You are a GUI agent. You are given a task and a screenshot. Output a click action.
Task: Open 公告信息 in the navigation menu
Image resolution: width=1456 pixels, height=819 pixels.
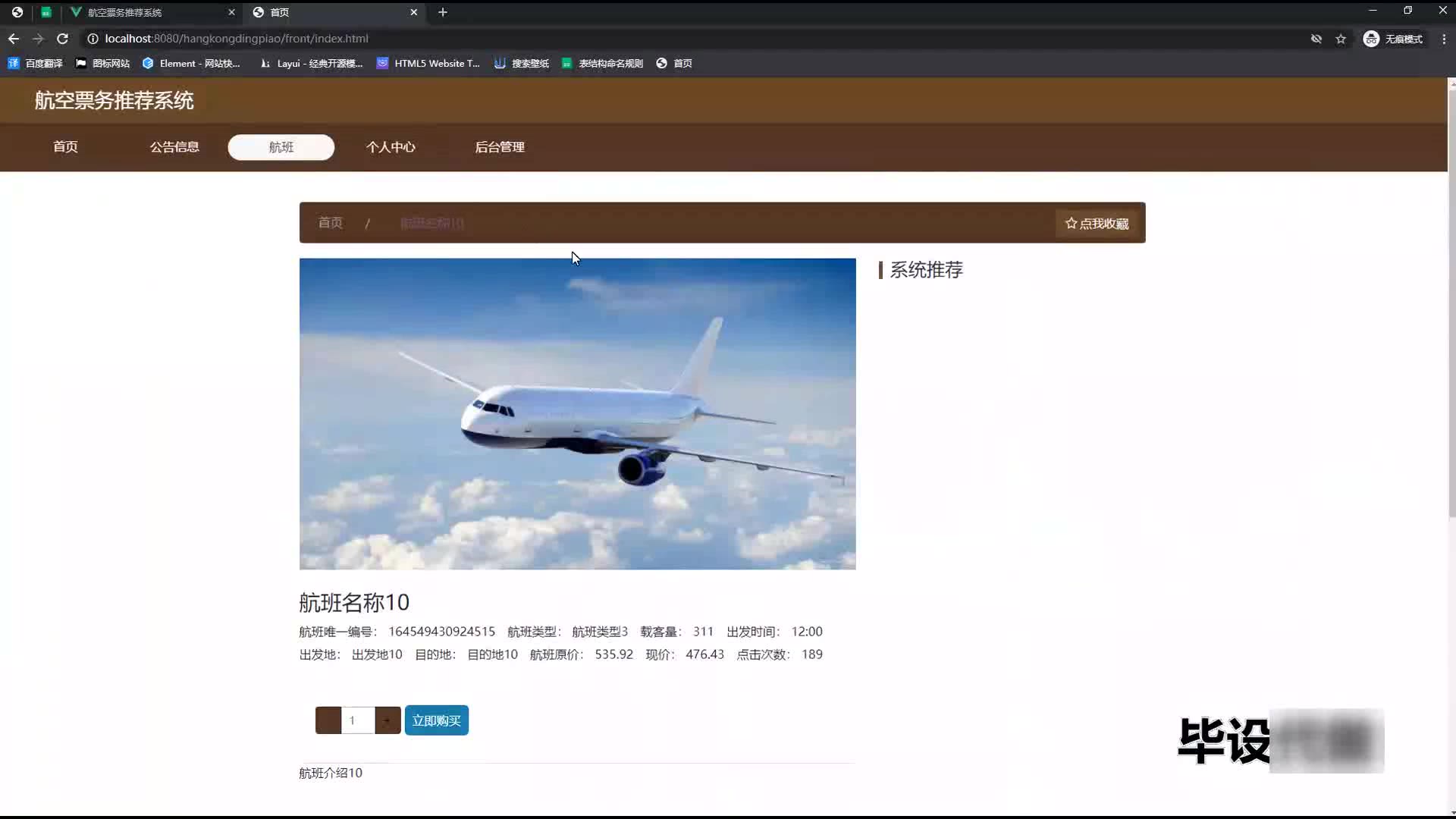coord(174,147)
